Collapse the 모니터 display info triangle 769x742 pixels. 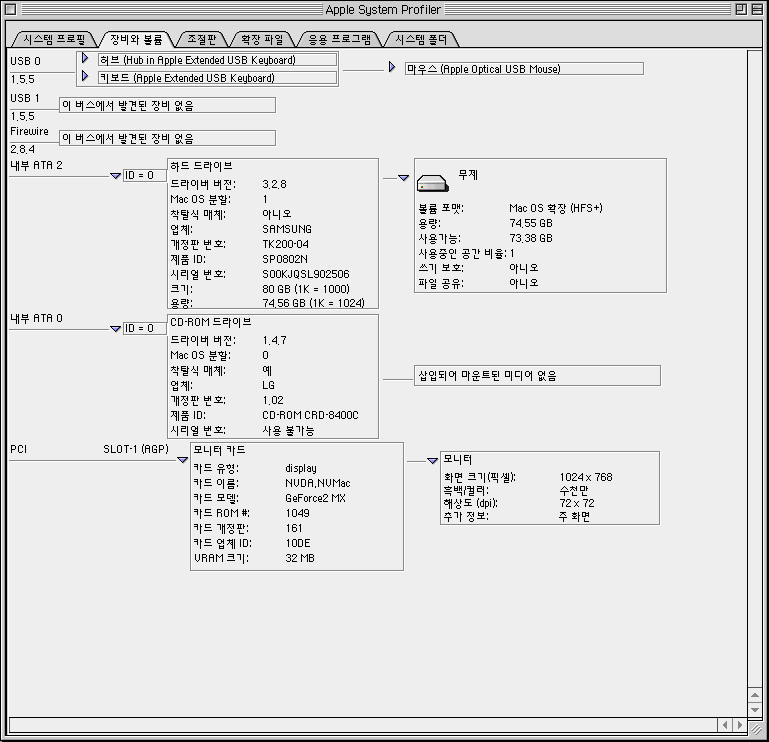coord(432,460)
